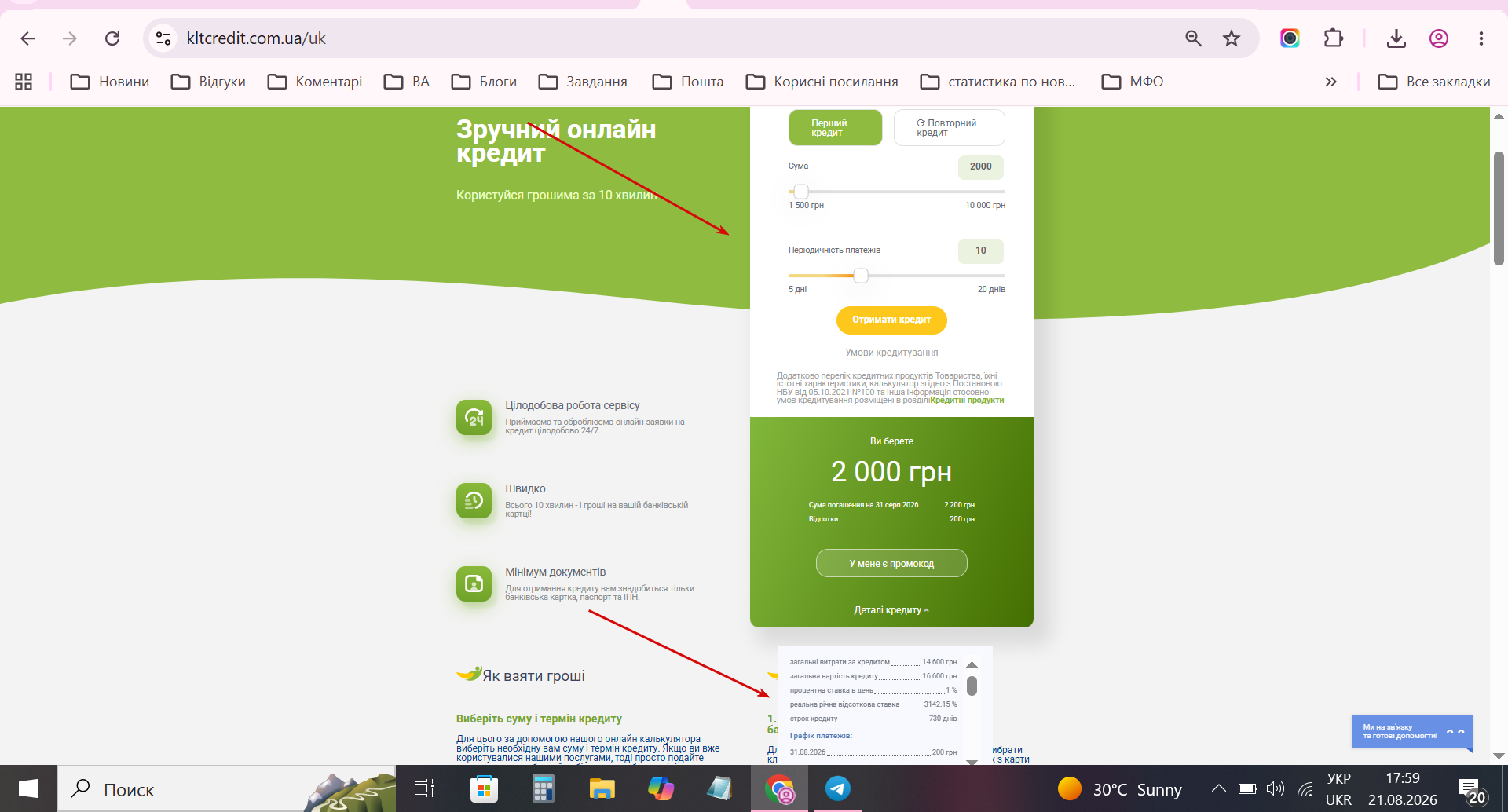Screen dimensions: 1508x812
Task: Open the статистика по нов... bookmark folder
Action: coord(997,82)
